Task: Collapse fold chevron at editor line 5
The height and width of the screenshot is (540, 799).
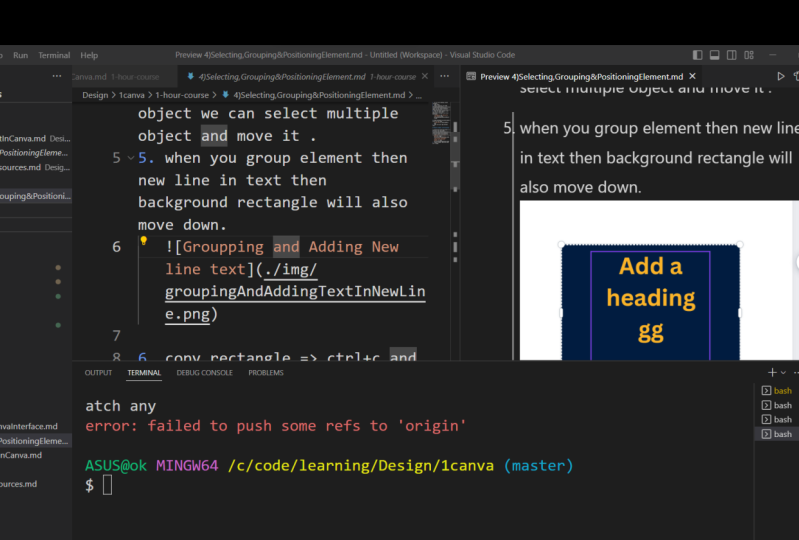Action: pyautogui.click(x=130, y=158)
